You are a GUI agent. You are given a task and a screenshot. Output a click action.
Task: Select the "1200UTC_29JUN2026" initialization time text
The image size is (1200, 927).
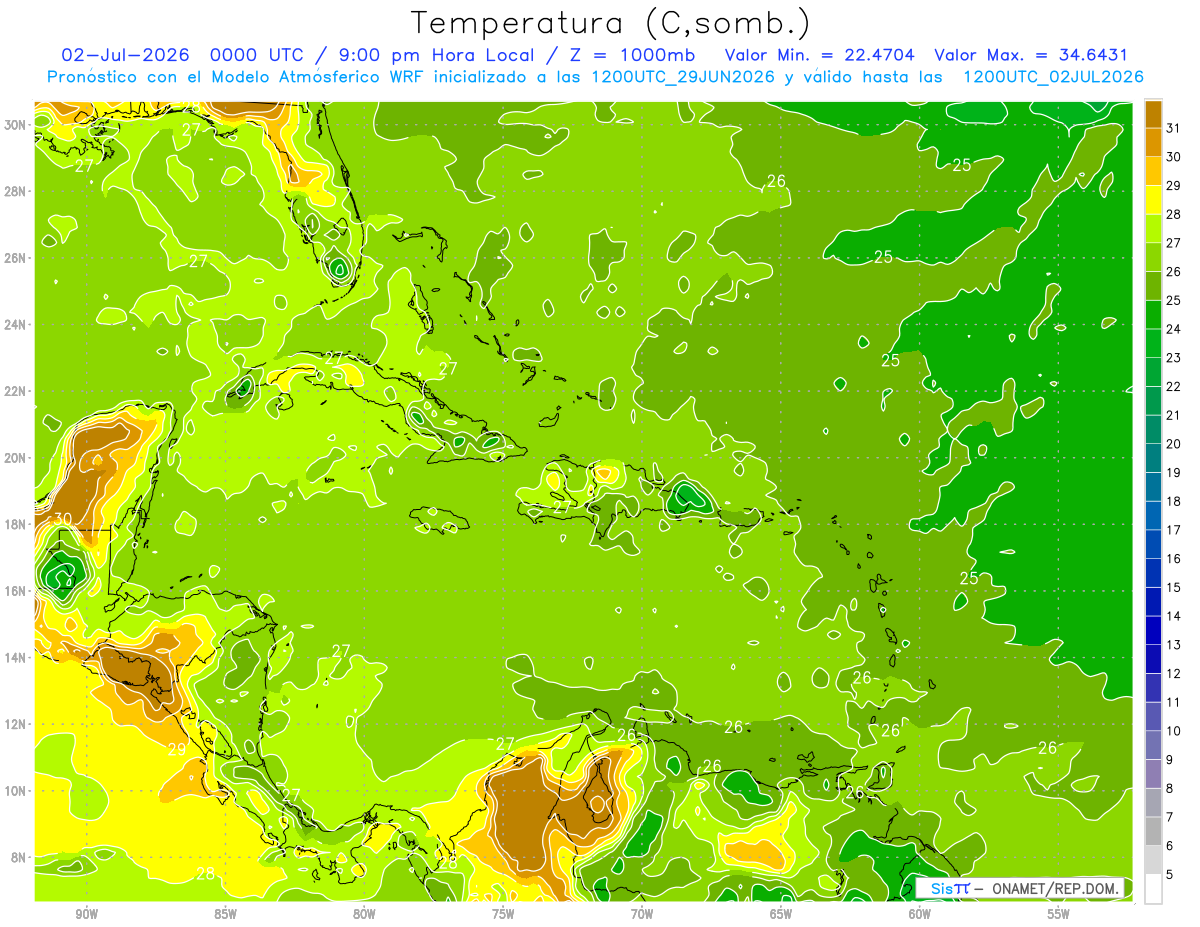682,77
